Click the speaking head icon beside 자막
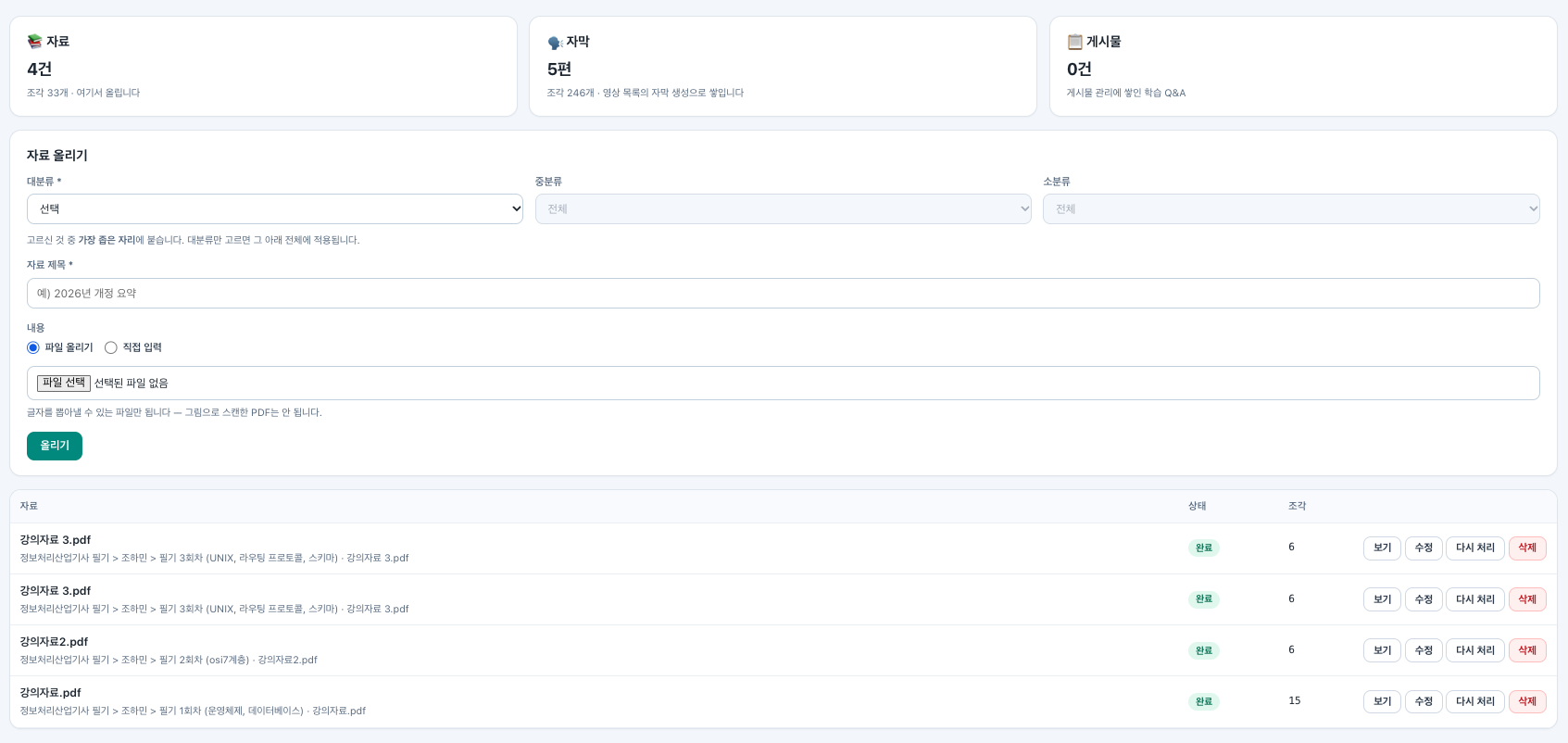Viewport: 1568px width, 743px height. click(x=555, y=43)
